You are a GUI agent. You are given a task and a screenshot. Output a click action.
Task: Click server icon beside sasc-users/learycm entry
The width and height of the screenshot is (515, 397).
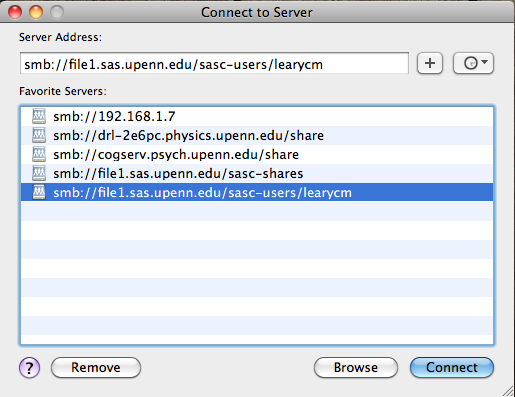click(x=39, y=192)
